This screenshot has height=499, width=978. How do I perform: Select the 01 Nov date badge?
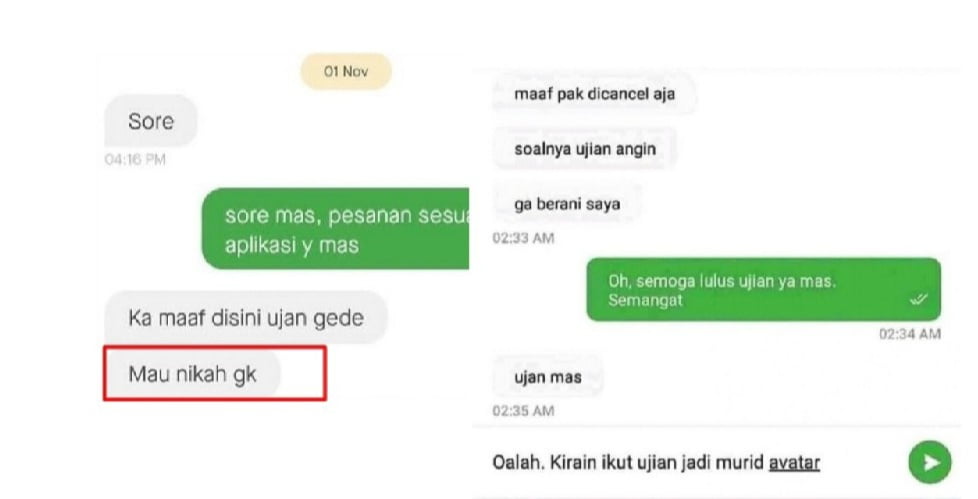346,71
